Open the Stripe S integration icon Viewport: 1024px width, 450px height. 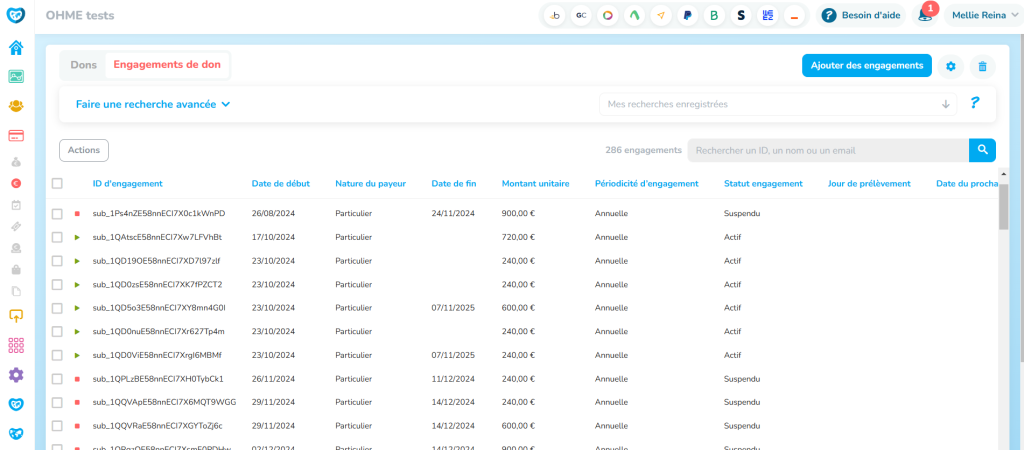point(741,16)
